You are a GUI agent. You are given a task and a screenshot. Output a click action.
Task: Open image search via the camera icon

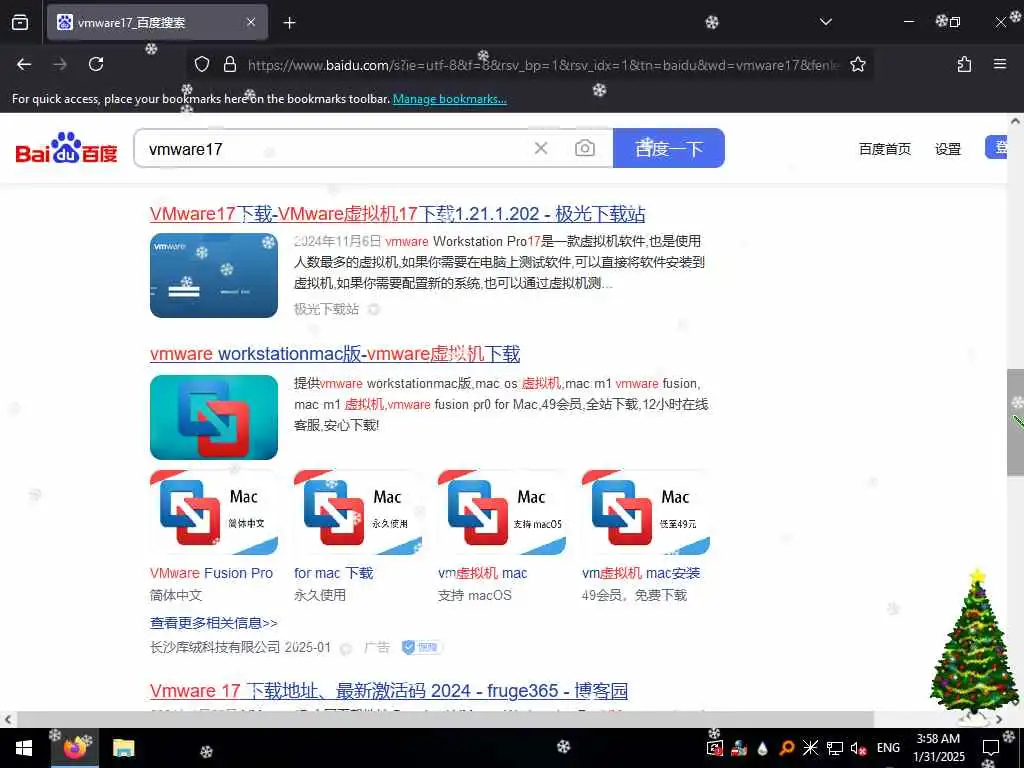pyautogui.click(x=584, y=148)
